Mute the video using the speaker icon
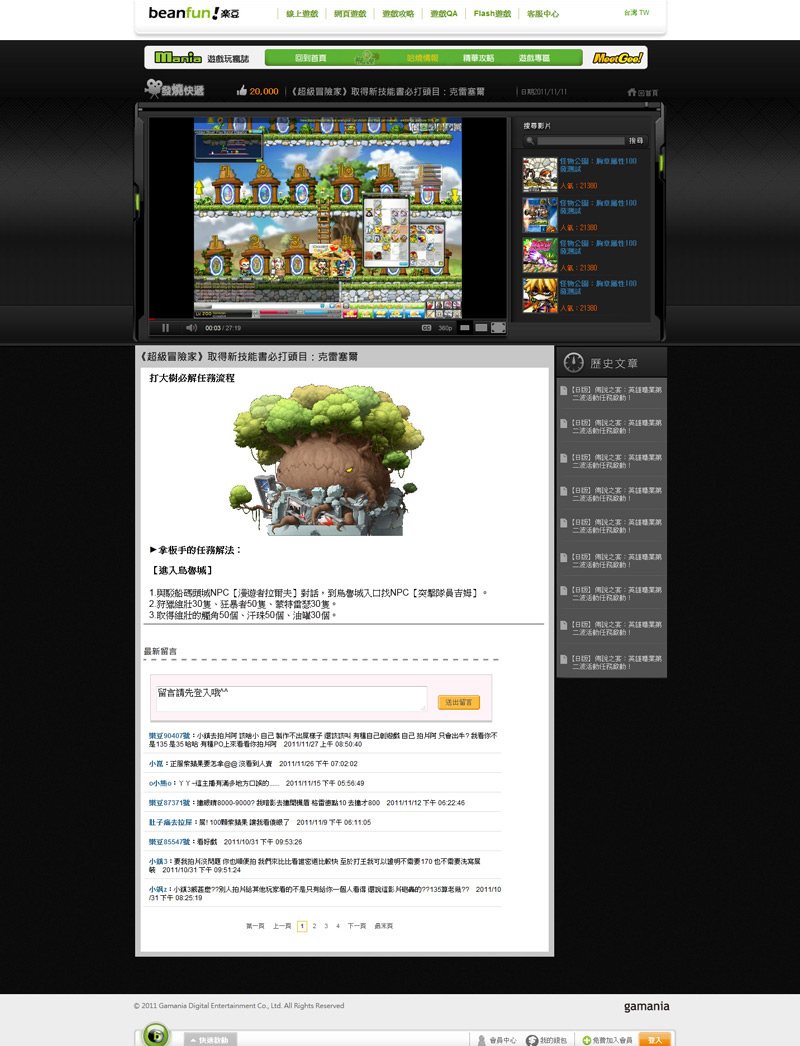 point(191,328)
